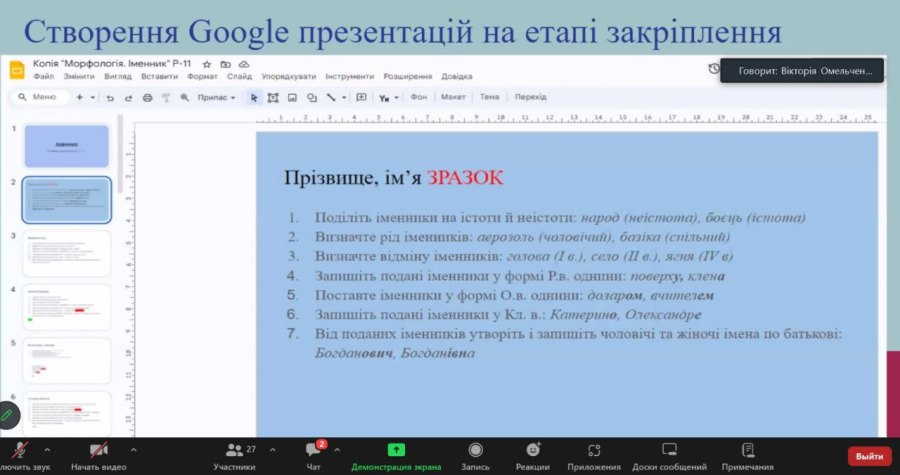Open the Упорядкувати menu
Viewport: 900px width, 475px height.
click(289, 76)
